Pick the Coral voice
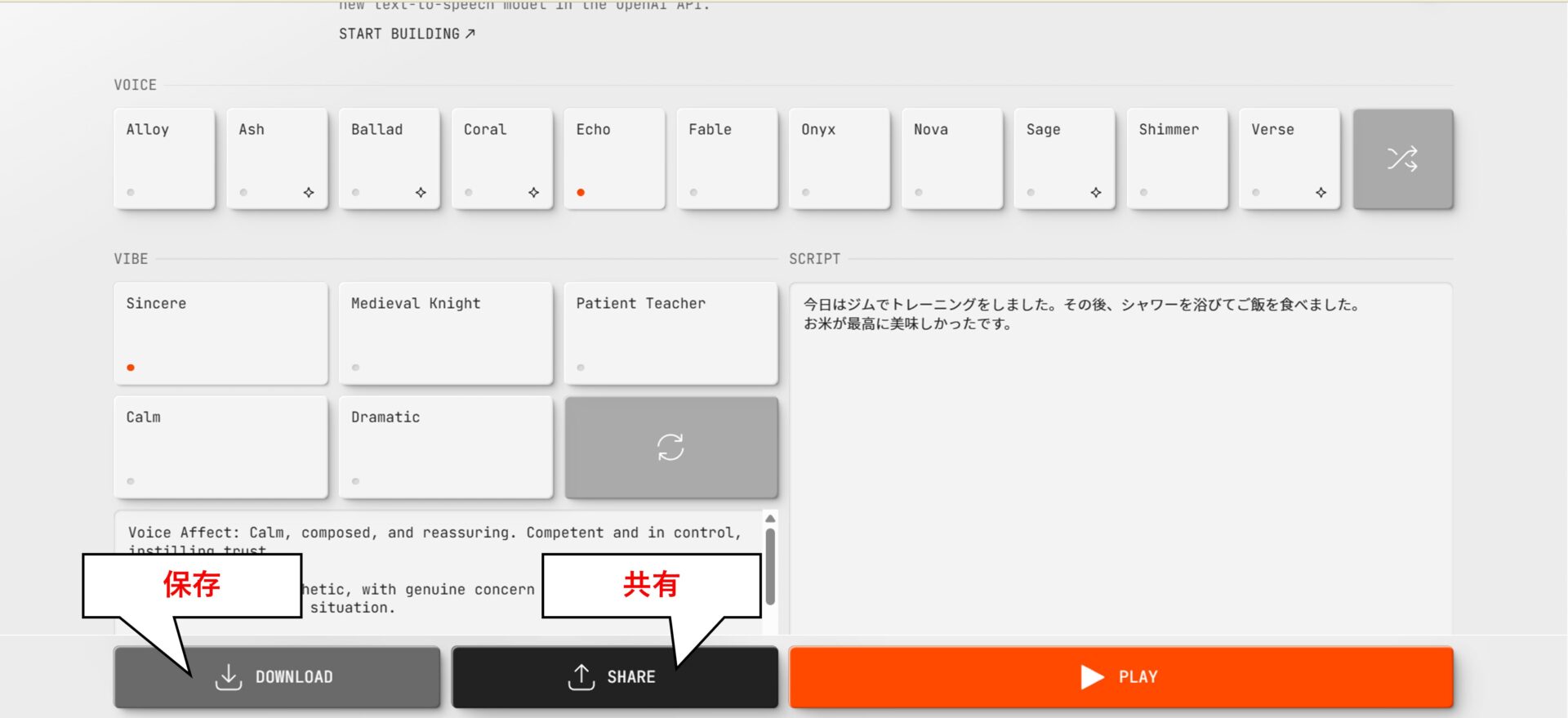Image resolution: width=1568 pixels, height=718 pixels. click(502, 158)
